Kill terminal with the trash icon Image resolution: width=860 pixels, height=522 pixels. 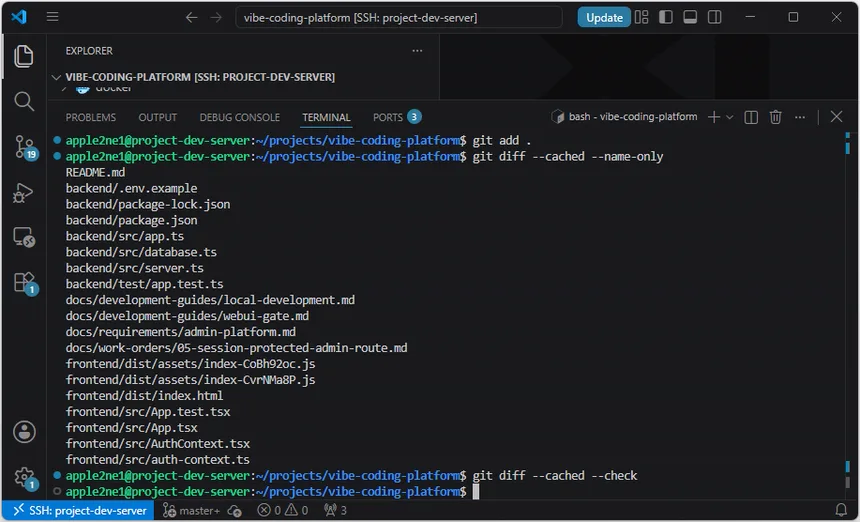(776, 117)
